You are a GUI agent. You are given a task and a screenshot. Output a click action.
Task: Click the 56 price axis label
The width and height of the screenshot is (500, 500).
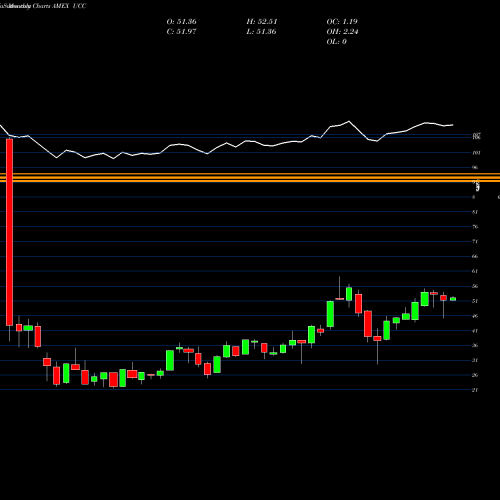coord(475,286)
